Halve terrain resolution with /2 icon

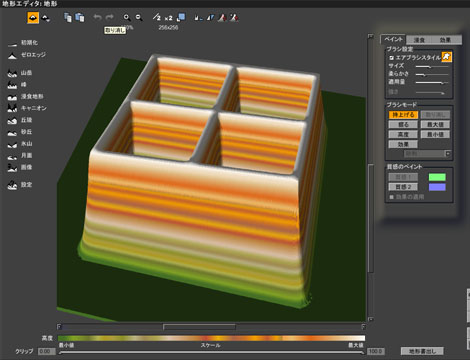pos(156,17)
